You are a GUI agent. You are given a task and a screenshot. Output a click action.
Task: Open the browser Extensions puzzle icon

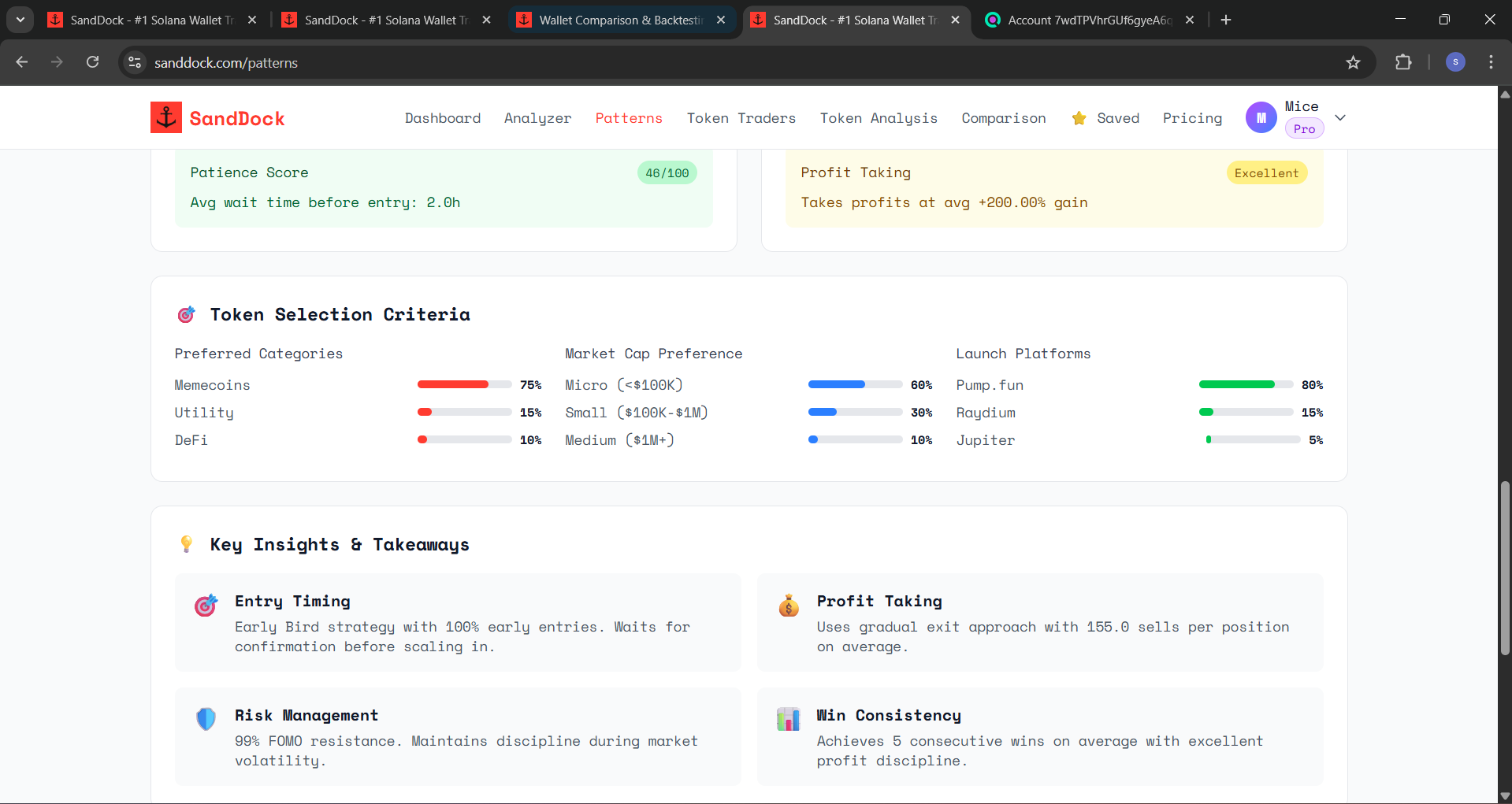click(x=1403, y=62)
